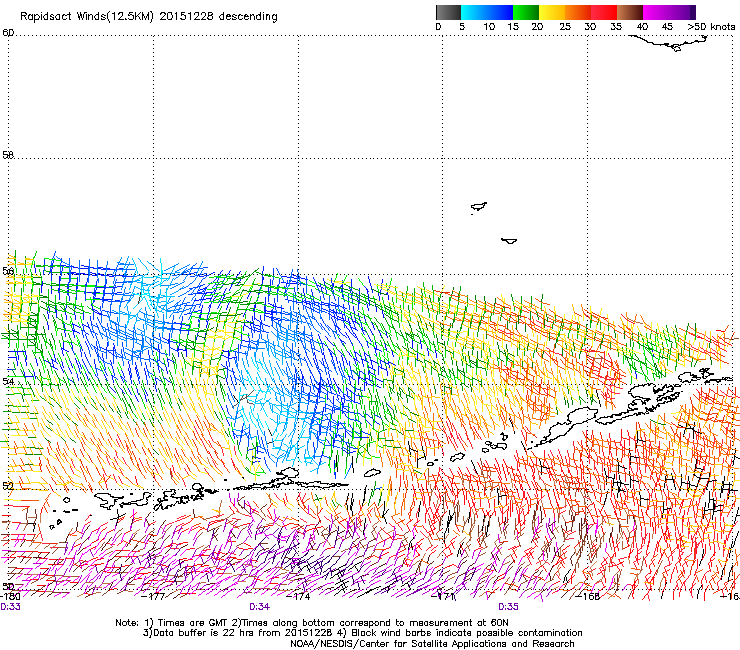The width and height of the screenshot is (740, 650).
Task: Click the NOAA/NESDIS credit line
Action: coord(432,644)
